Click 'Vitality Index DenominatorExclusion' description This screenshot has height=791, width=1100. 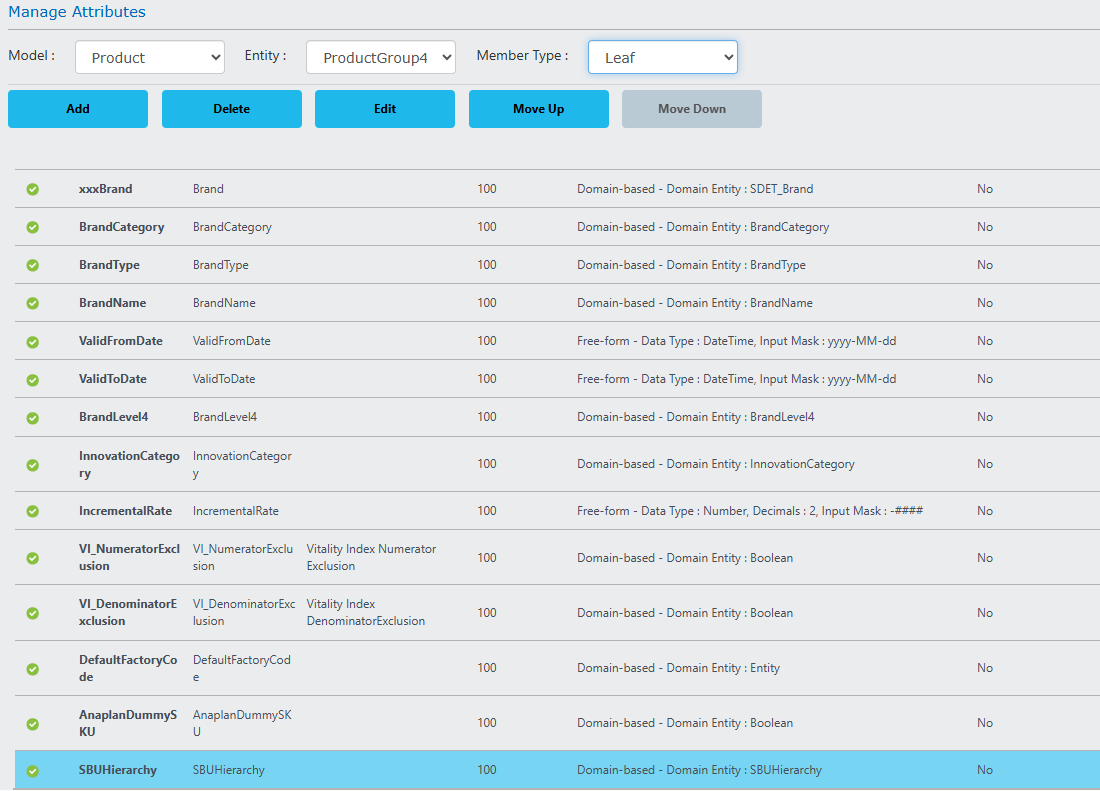pyautogui.click(x=365, y=612)
